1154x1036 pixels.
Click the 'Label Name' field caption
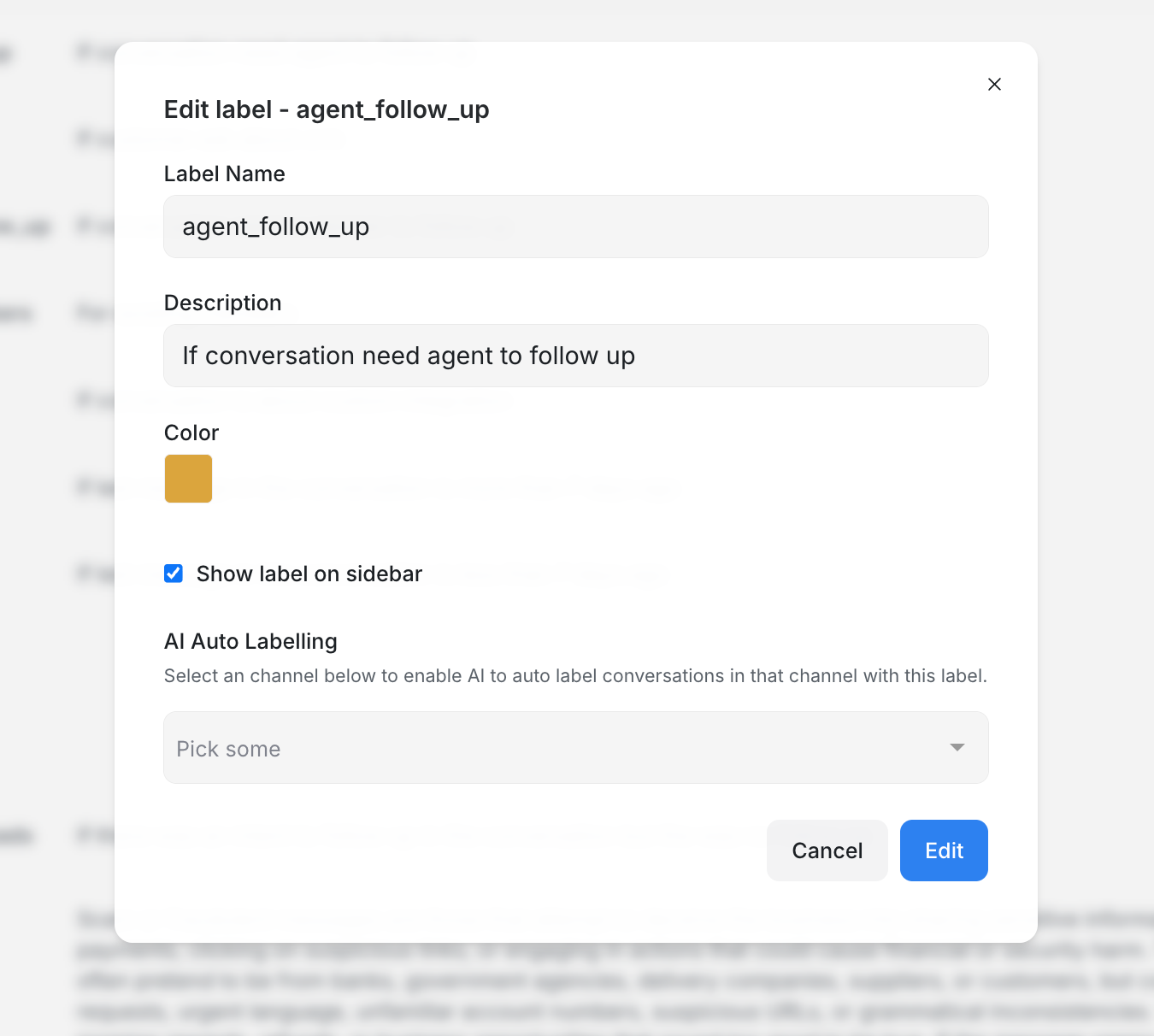click(x=224, y=174)
